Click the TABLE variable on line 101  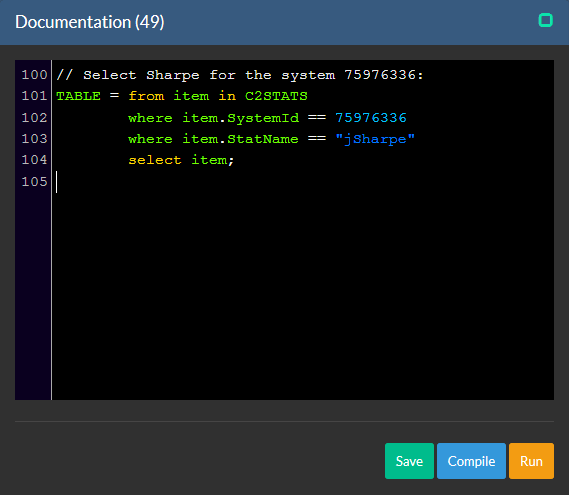78,96
